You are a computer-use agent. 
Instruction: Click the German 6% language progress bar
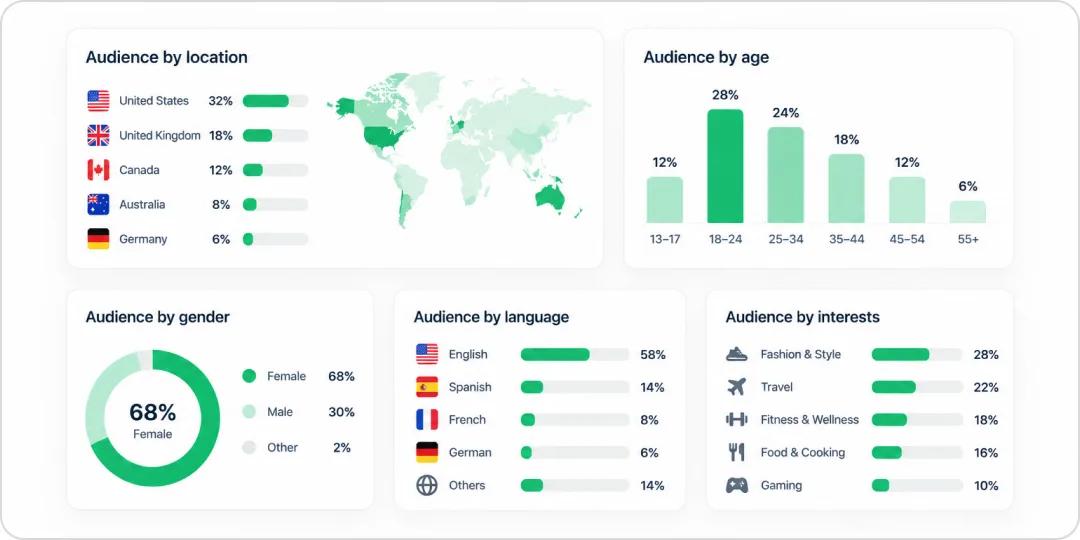[x=575, y=453]
